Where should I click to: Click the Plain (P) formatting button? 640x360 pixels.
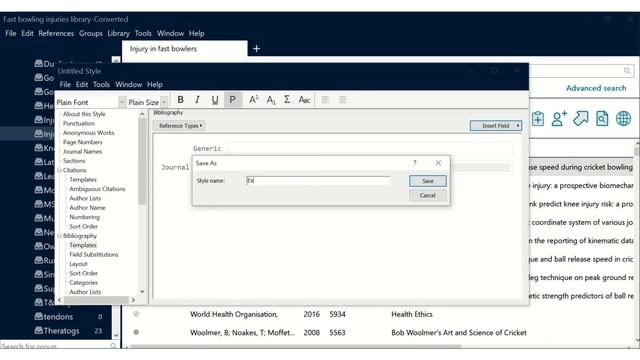(x=232, y=100)
